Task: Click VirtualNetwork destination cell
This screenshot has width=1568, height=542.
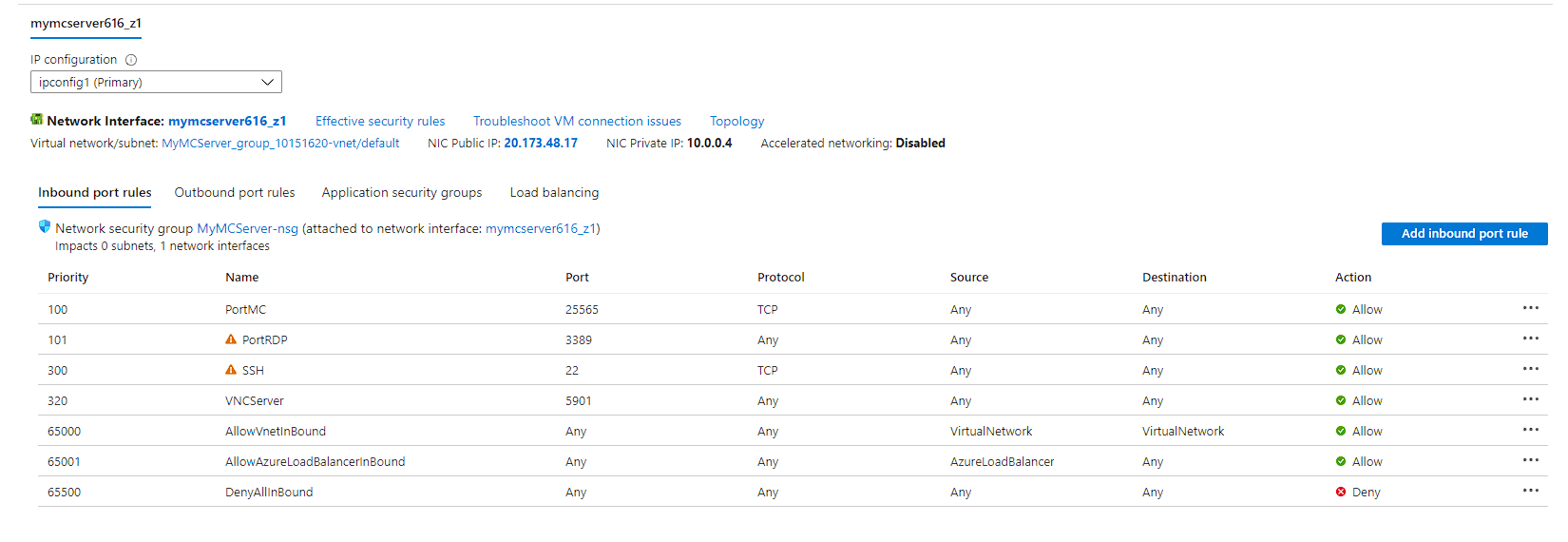Action: pyautogui.click(x=1183, y=431)
